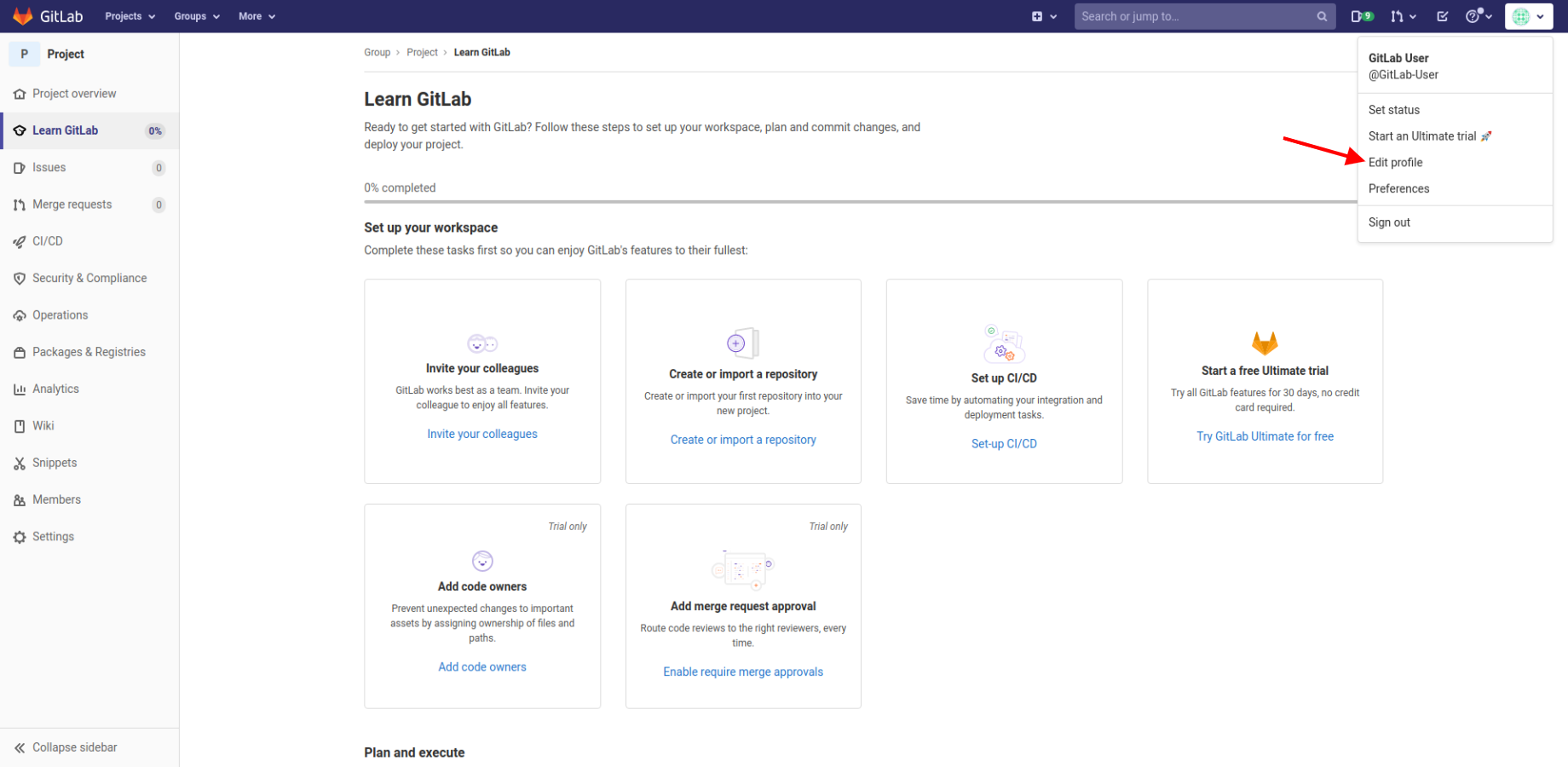Click Enable require merge approvals link
Image resolution: width=1568 pixels, height=767 pixels.
click(x=743, y=672)
